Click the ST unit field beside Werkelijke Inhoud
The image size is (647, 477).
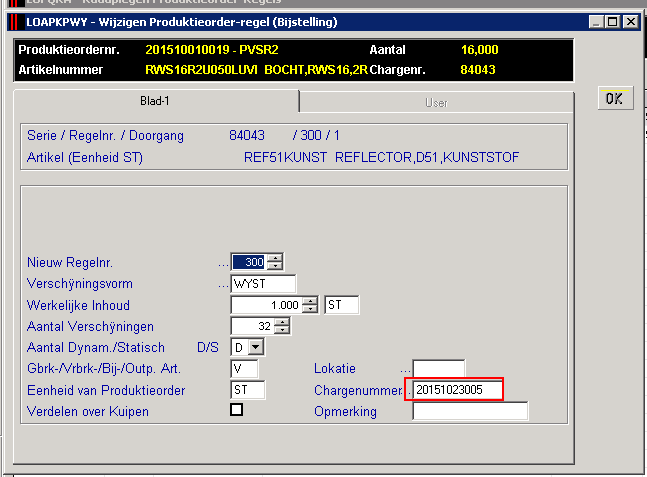pyautogui.click(x=342, y=305)
